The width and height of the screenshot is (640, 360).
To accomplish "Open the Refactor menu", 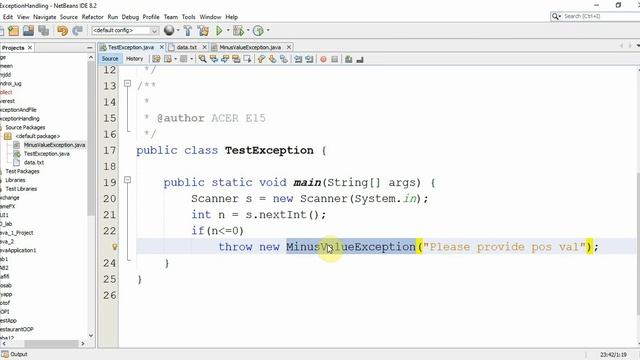I will point(93,17).
